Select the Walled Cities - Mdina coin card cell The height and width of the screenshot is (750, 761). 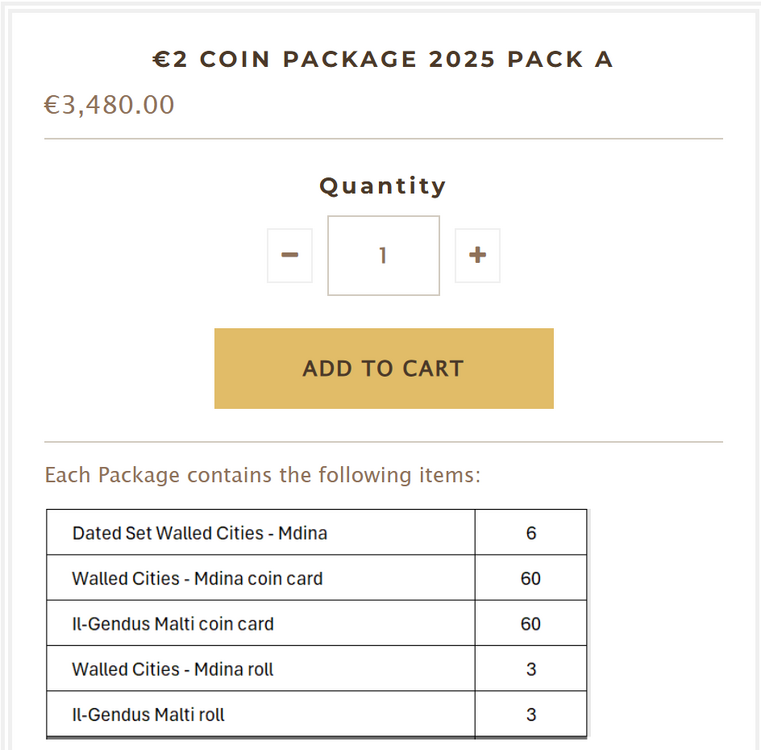(198, 578)
